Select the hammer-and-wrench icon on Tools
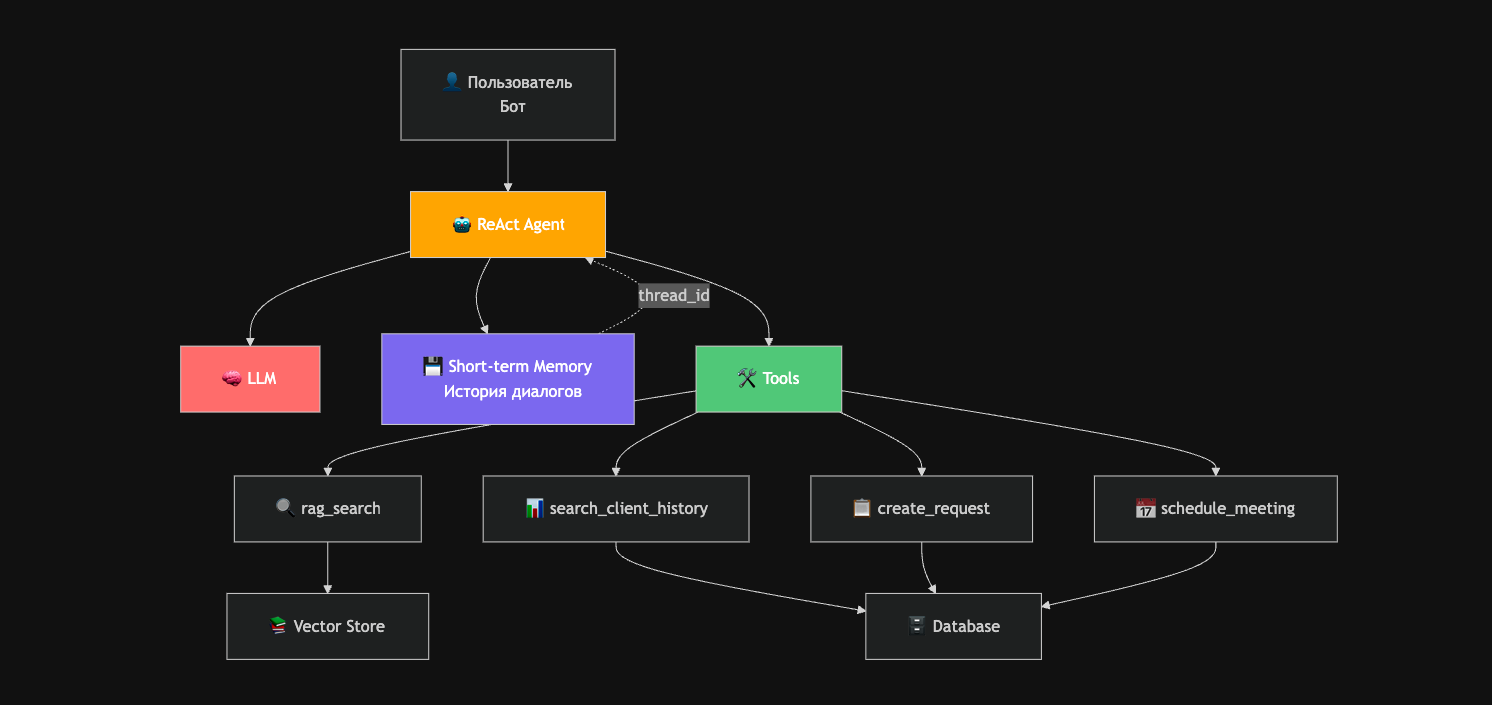The width and height of the screenshot is (1492, 705). [x=746, y=378]
